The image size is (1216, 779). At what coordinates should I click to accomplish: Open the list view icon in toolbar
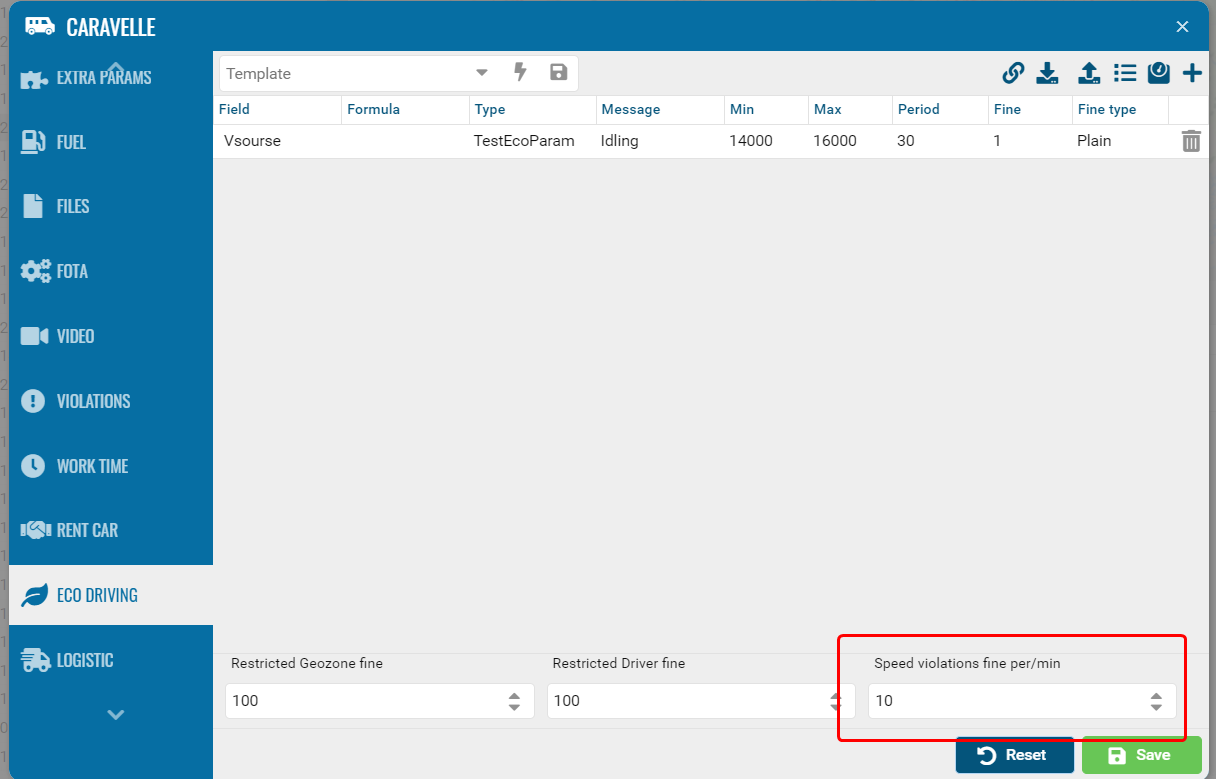click(1125, 73)
